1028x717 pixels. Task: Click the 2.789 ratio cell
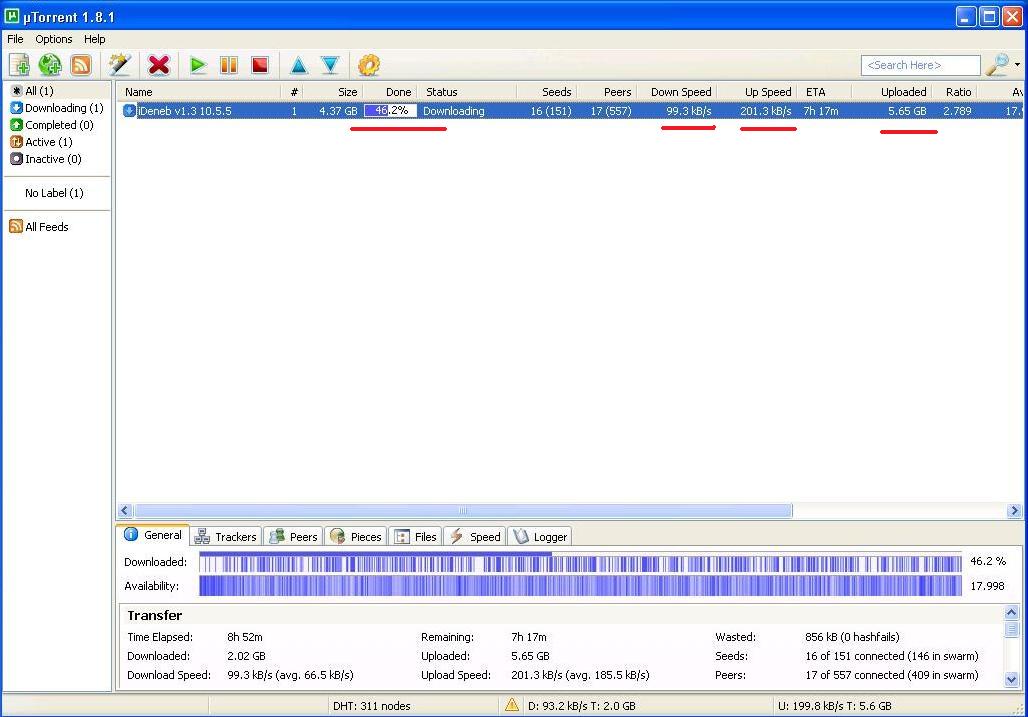coord(957,111)
